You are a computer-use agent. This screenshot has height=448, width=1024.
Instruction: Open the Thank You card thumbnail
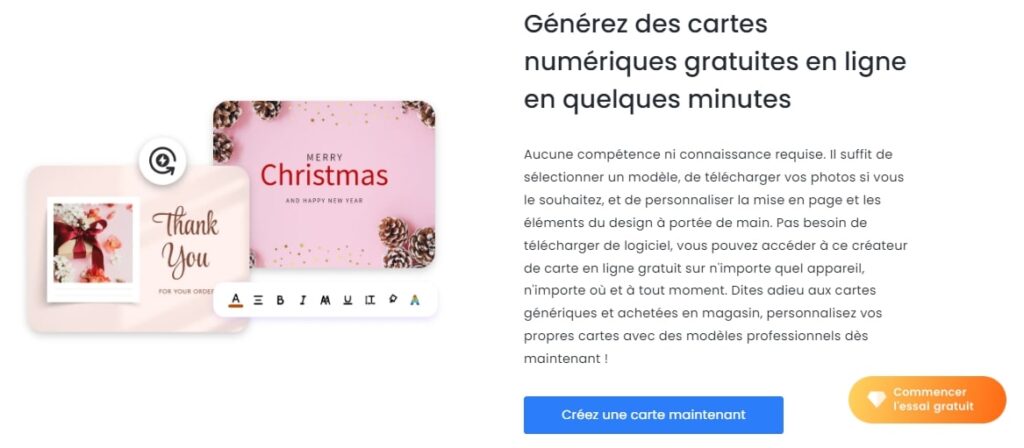(x=138, y=249)
